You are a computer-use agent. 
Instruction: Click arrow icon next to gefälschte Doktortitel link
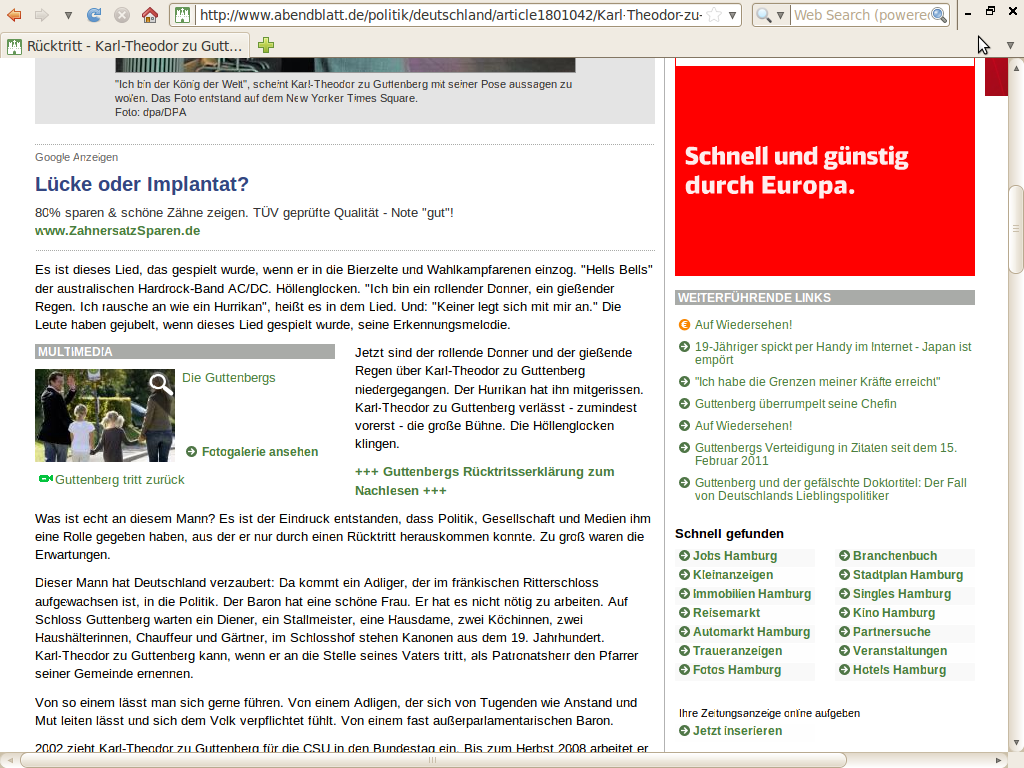(684, 483)
